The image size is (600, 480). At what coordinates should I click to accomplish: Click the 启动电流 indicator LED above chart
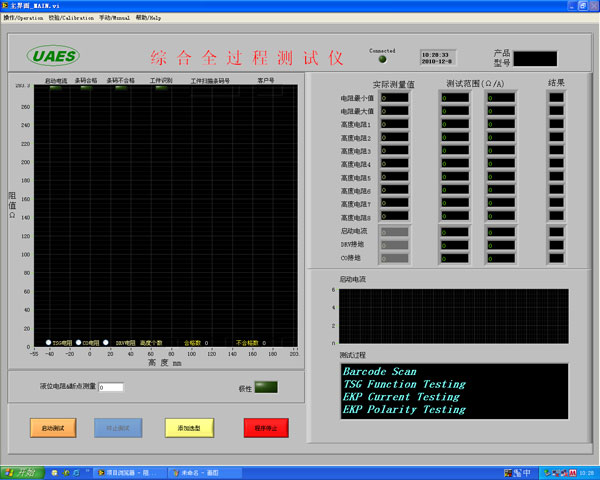(x=56, y=88)
